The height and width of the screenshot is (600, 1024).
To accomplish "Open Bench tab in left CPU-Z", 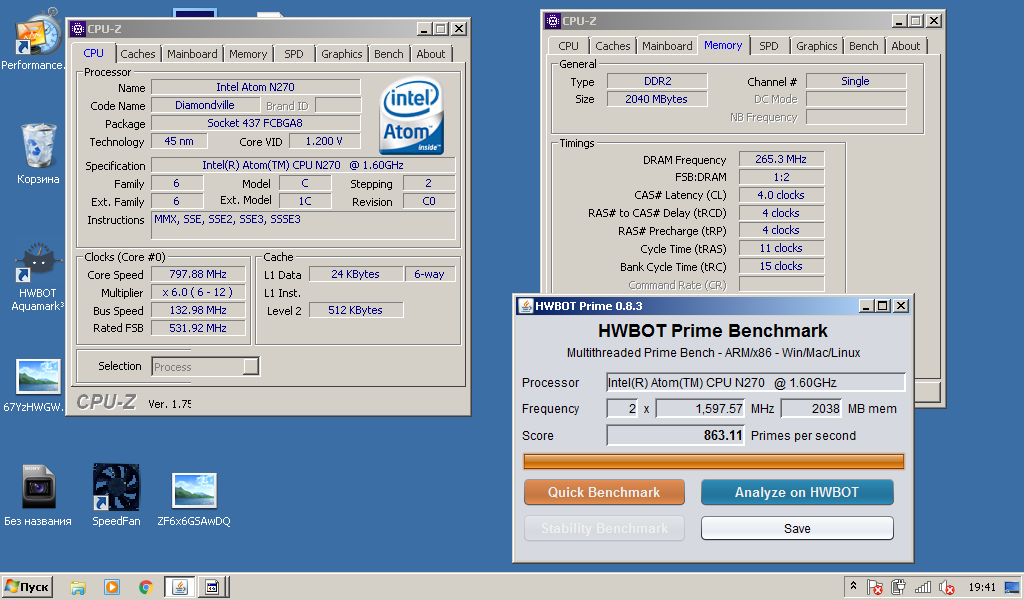I will [x=389, y=54].
